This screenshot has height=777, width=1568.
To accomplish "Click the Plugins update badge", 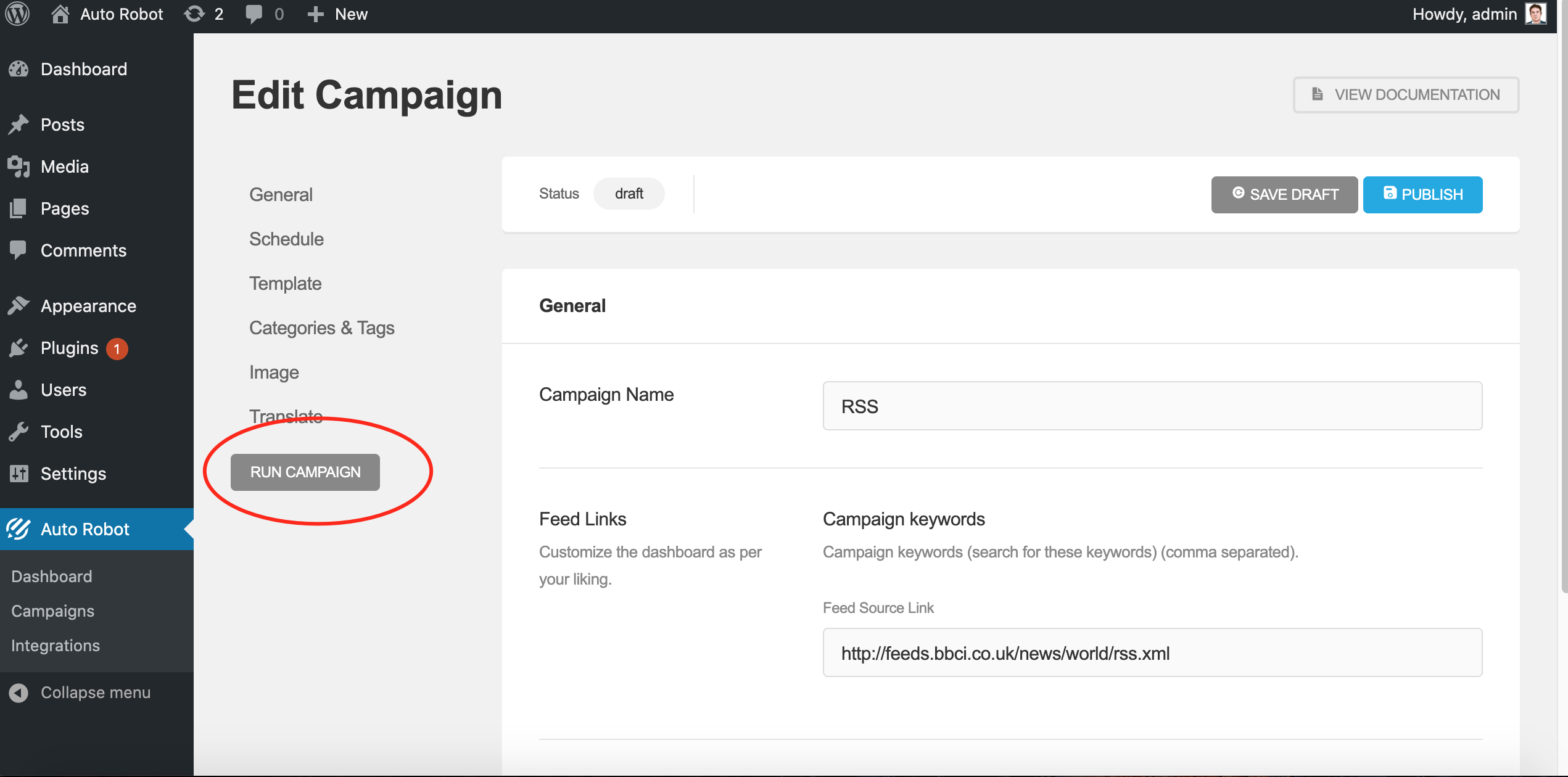I will (117, 348).
